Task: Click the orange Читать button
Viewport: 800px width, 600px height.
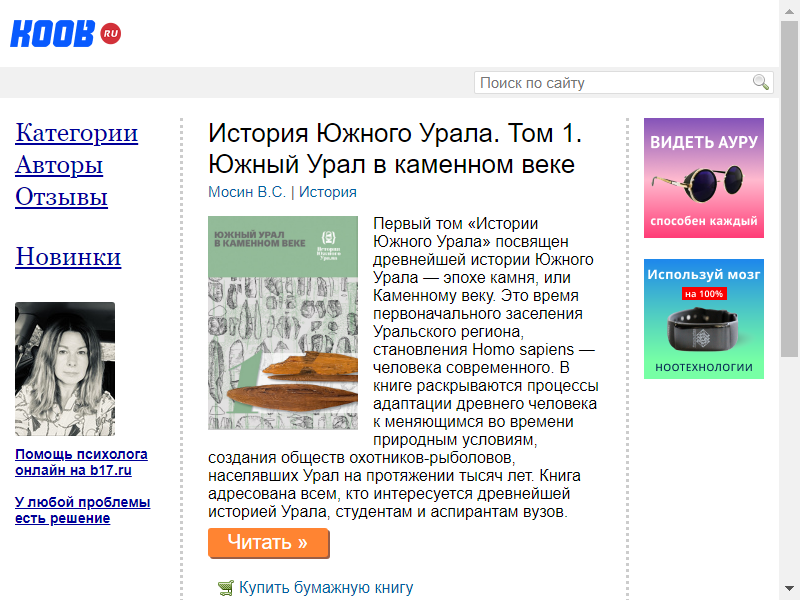Action: point(268,543)
